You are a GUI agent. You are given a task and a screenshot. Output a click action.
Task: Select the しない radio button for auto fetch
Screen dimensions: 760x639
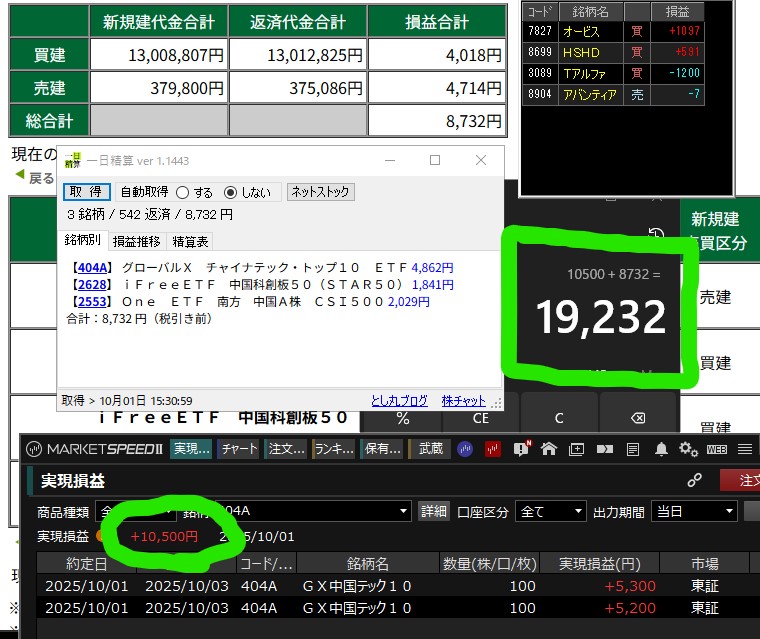pos(231,192)
